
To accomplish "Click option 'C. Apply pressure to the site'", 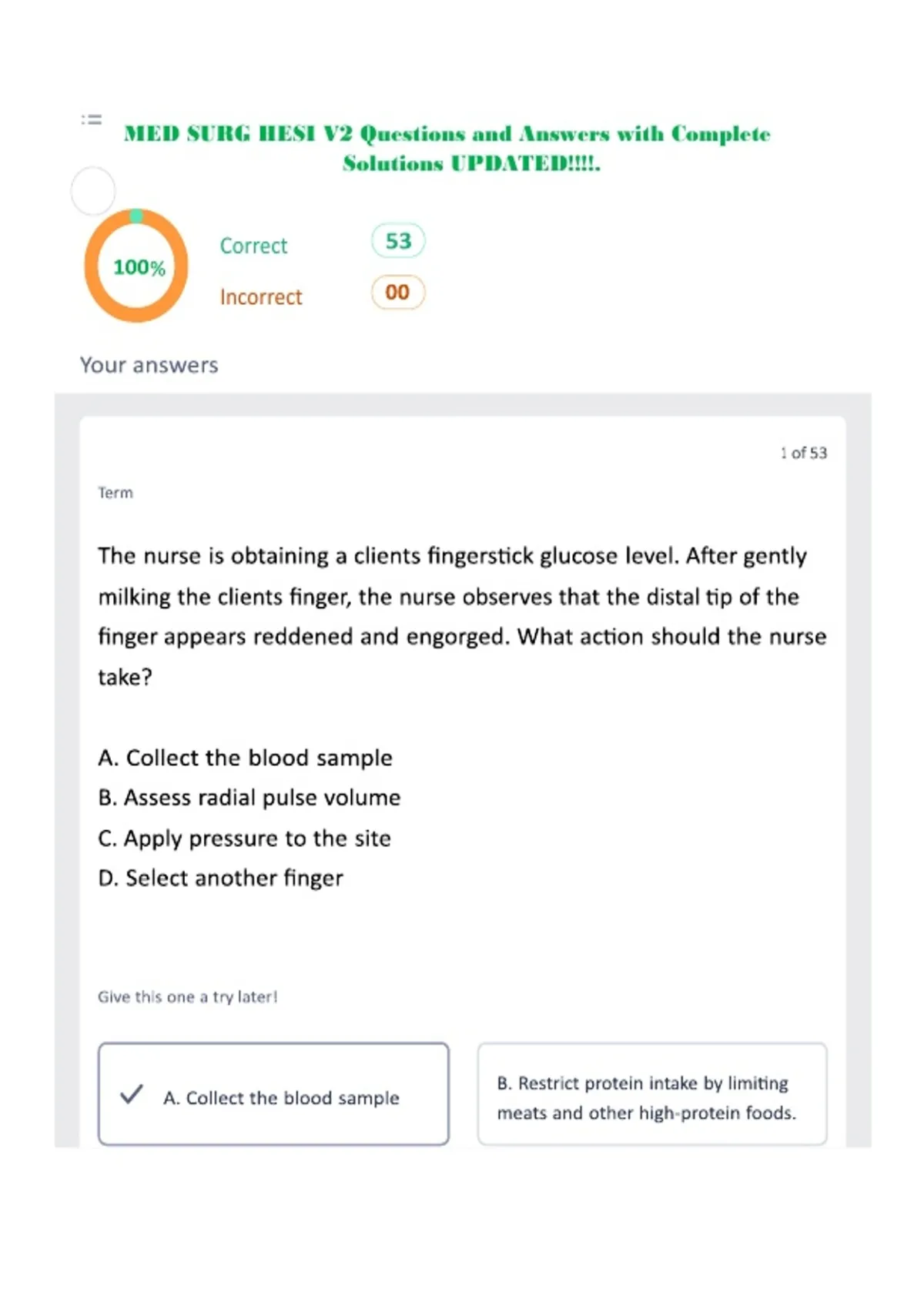I will click(245, 838).
